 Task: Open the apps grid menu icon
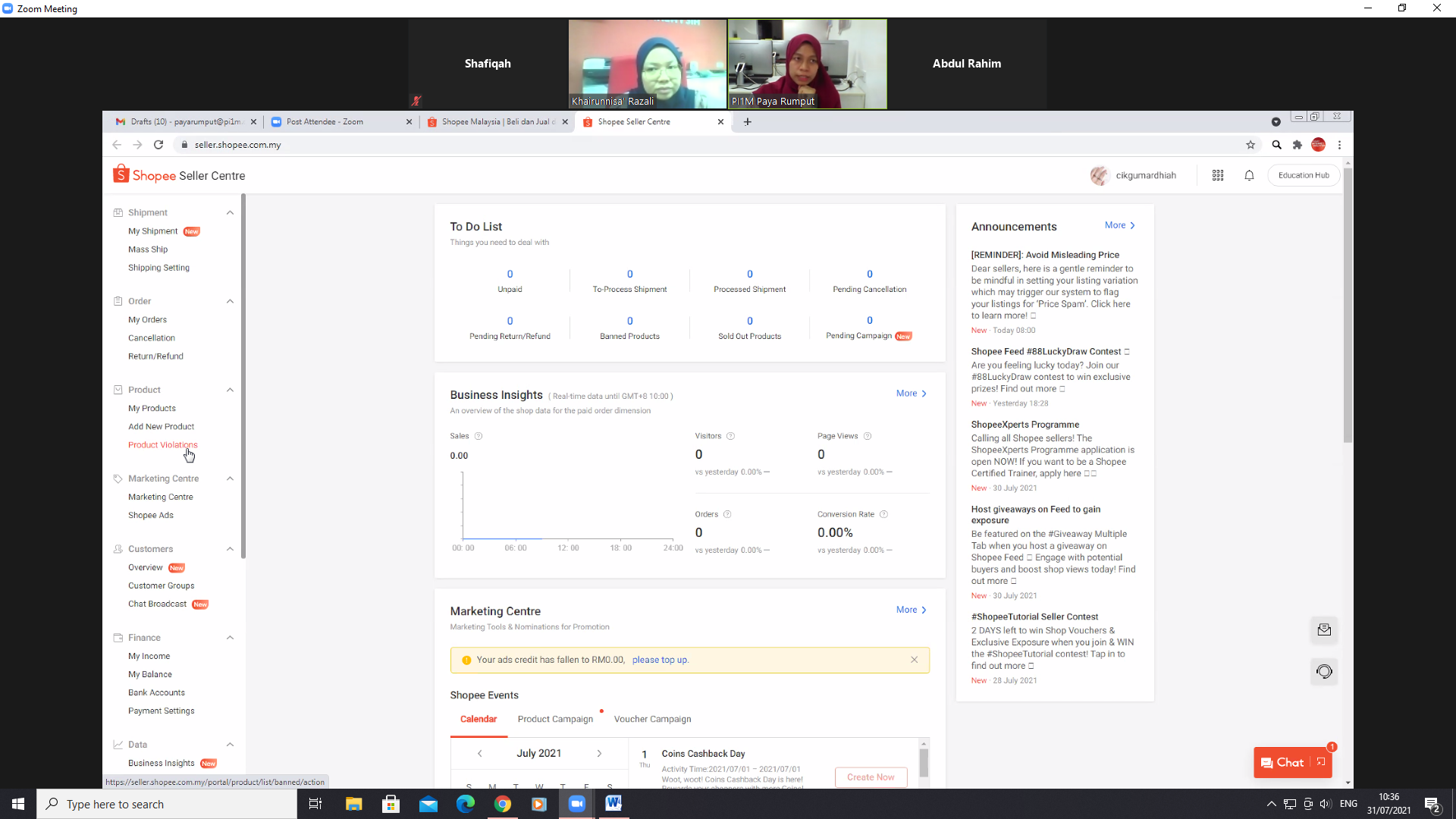point(1218,175)
